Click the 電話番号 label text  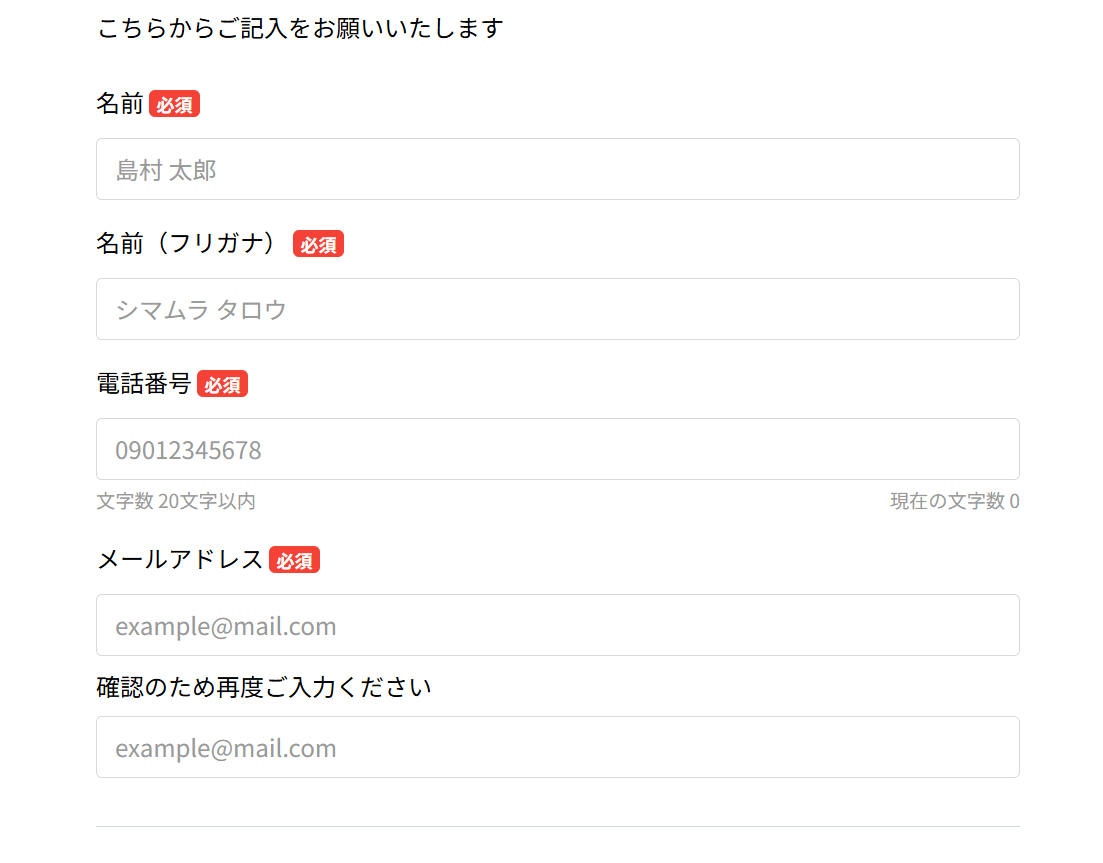144,384
